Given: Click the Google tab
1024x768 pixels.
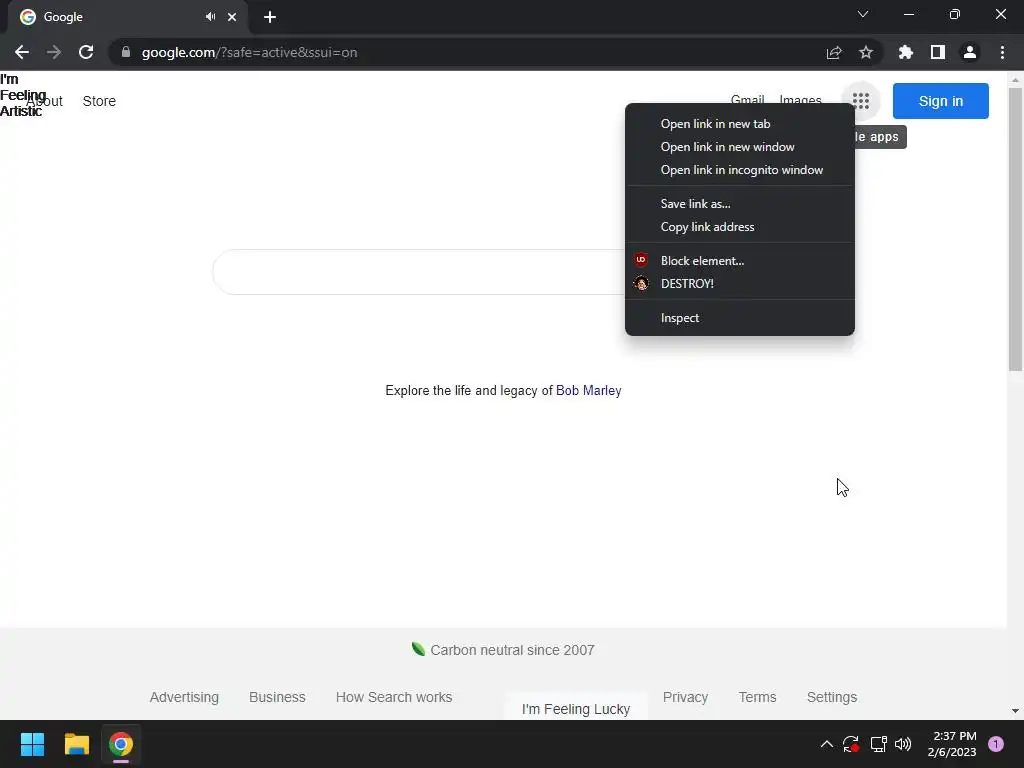Looking at the screenshot, I should tap(127, 17).
